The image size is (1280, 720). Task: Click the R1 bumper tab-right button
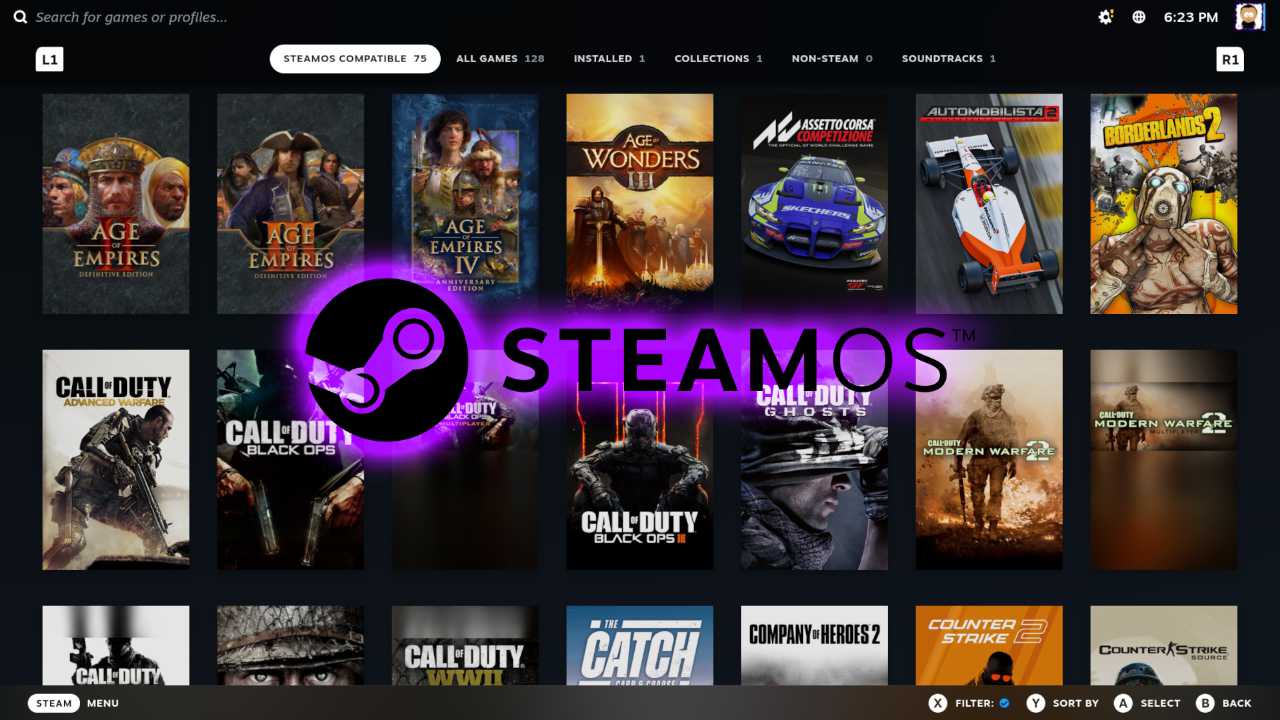tap(1230, 59)
